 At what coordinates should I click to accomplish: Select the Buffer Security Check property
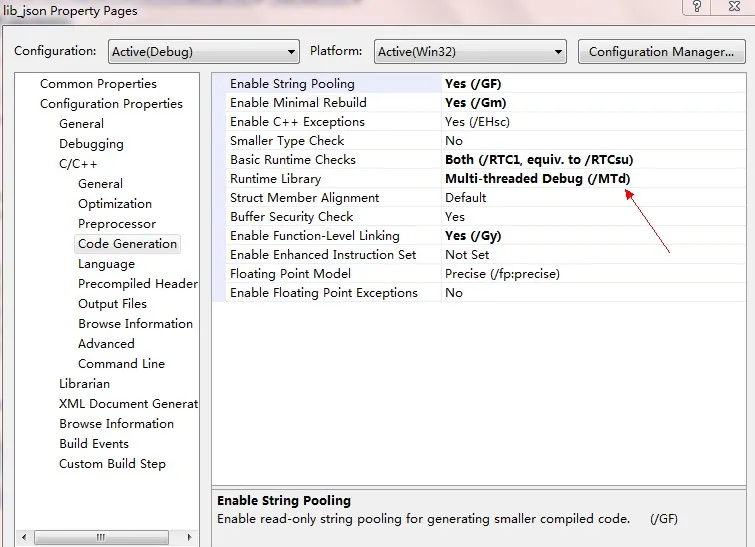tap(333, 217)
